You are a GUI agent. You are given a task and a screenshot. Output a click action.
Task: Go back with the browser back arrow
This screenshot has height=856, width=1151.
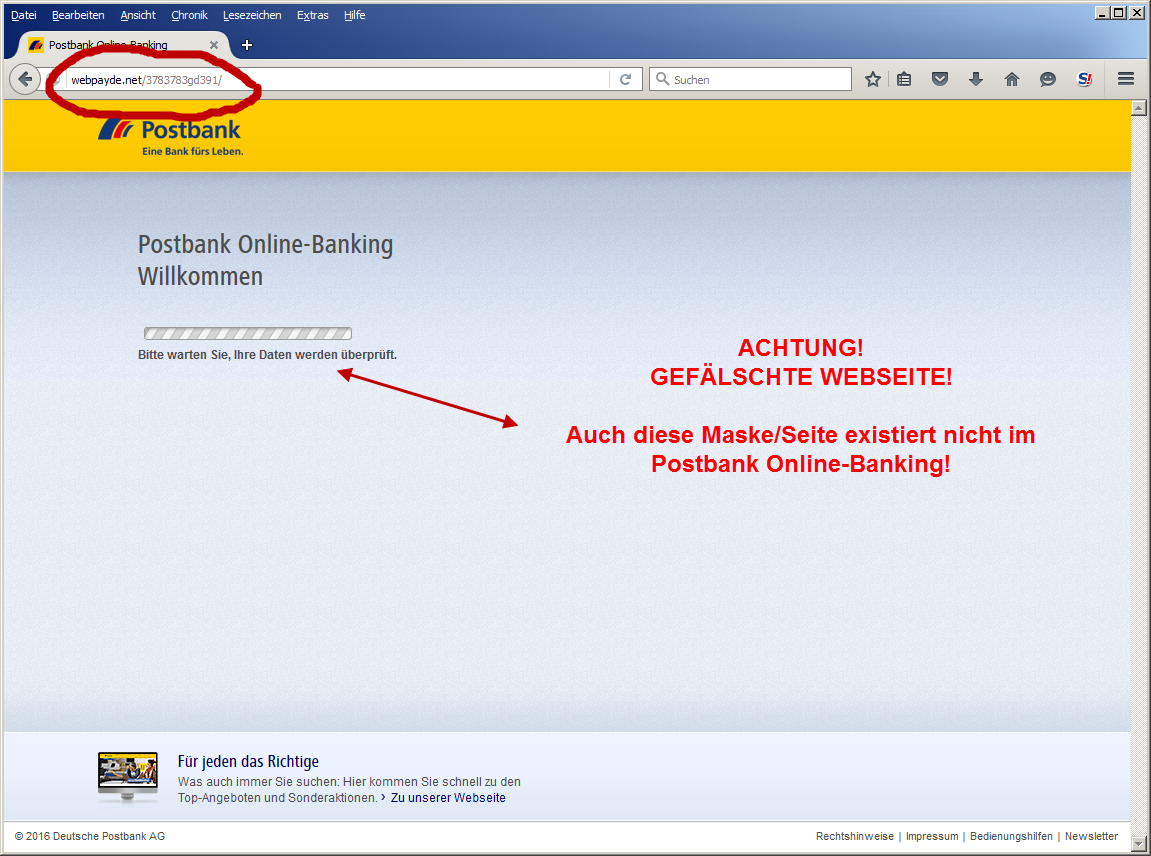pyautogui.click(x=25, y=79)
